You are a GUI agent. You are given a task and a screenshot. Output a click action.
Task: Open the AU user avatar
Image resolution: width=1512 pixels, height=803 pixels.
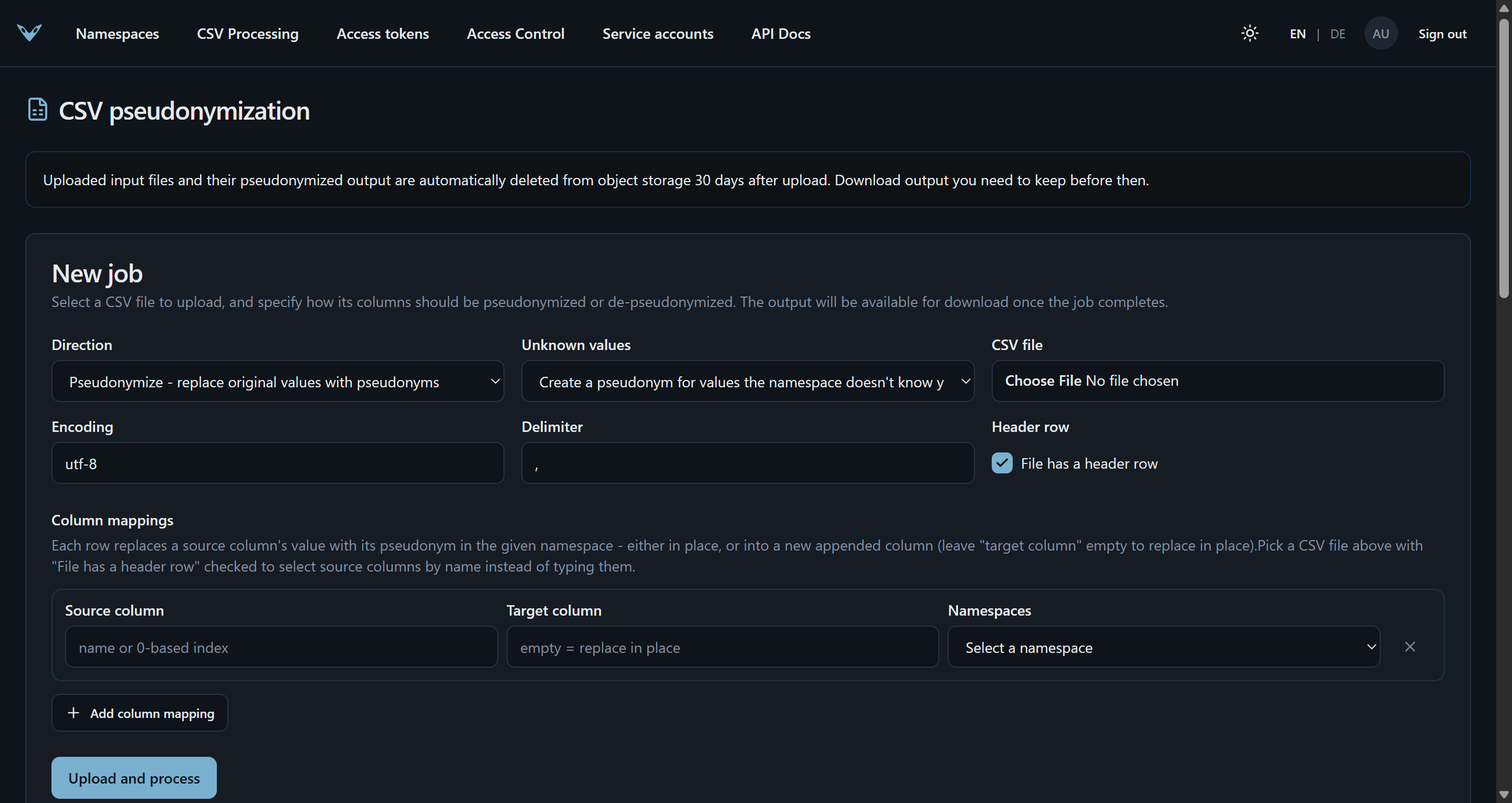pyautogui.click(x=1381, y=34)
